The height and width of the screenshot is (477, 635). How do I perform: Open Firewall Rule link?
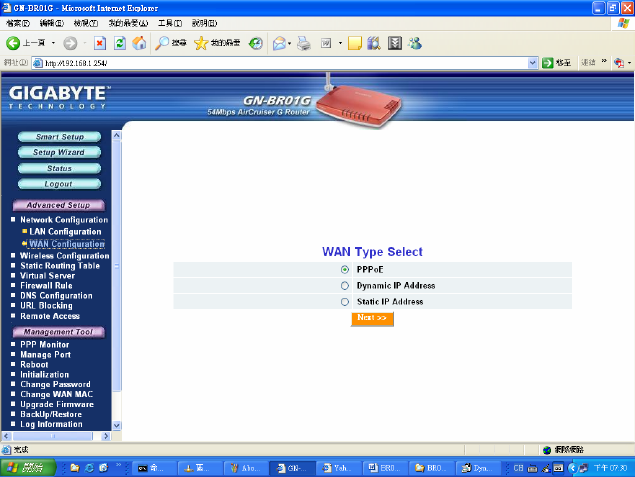[46, 285]
